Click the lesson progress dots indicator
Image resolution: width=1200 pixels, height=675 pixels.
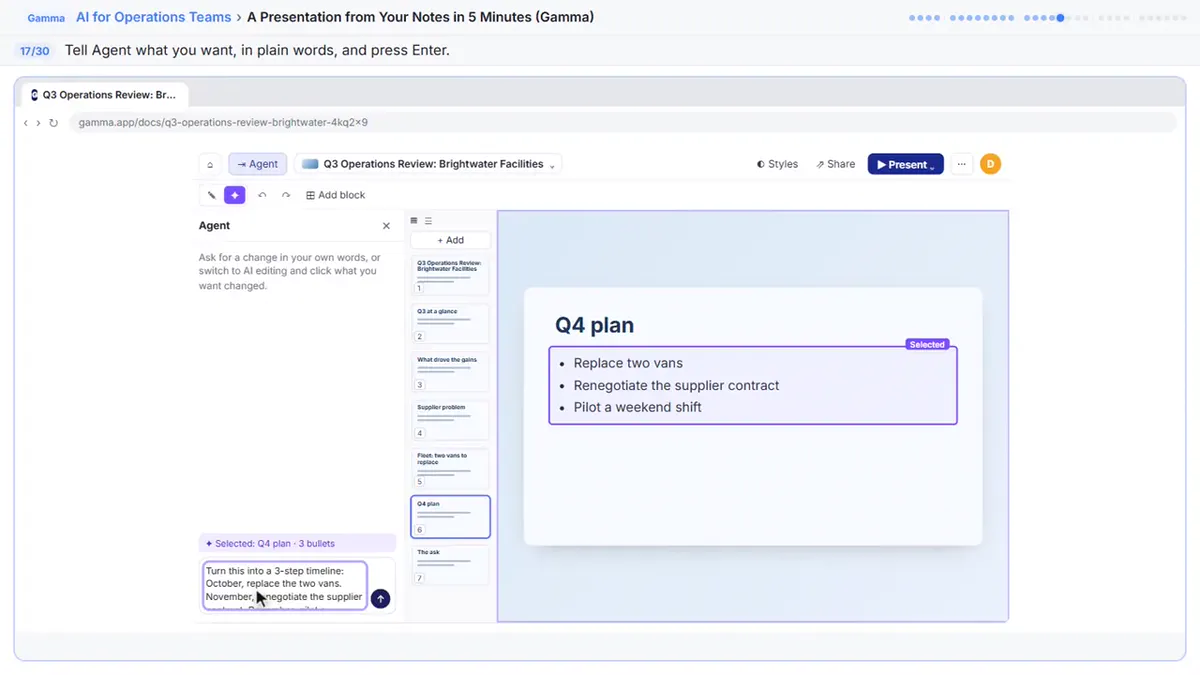coord(1047,18)
